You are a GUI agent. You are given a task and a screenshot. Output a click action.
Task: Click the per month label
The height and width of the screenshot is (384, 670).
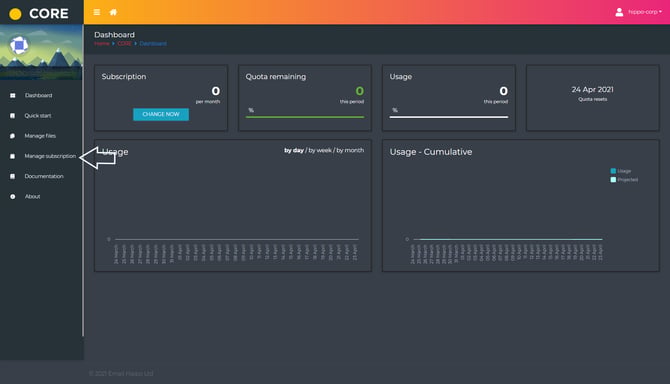pyautogui.click(x=208, y=102)
